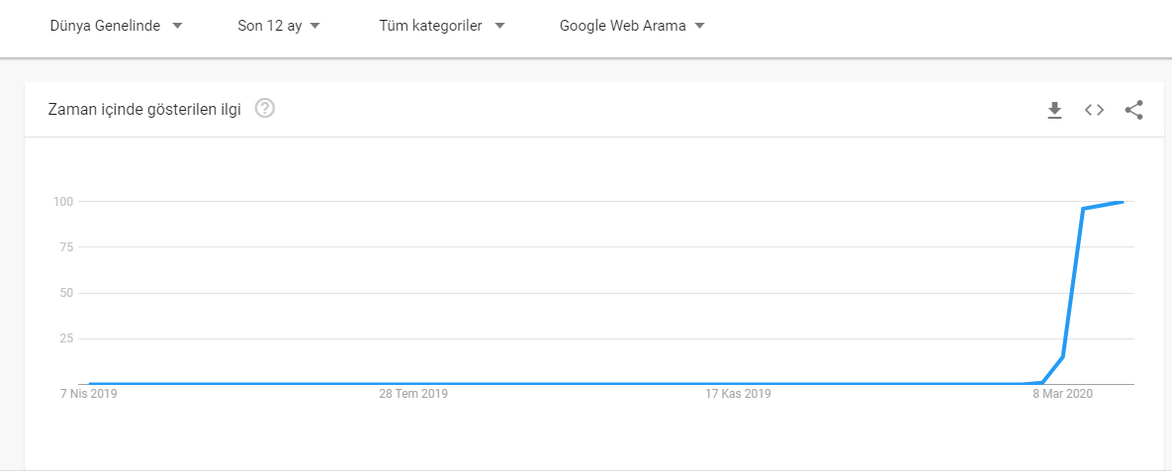Download the interest over time data
This screenshot has width=1172, height=475.
(x=1055, y=111)
